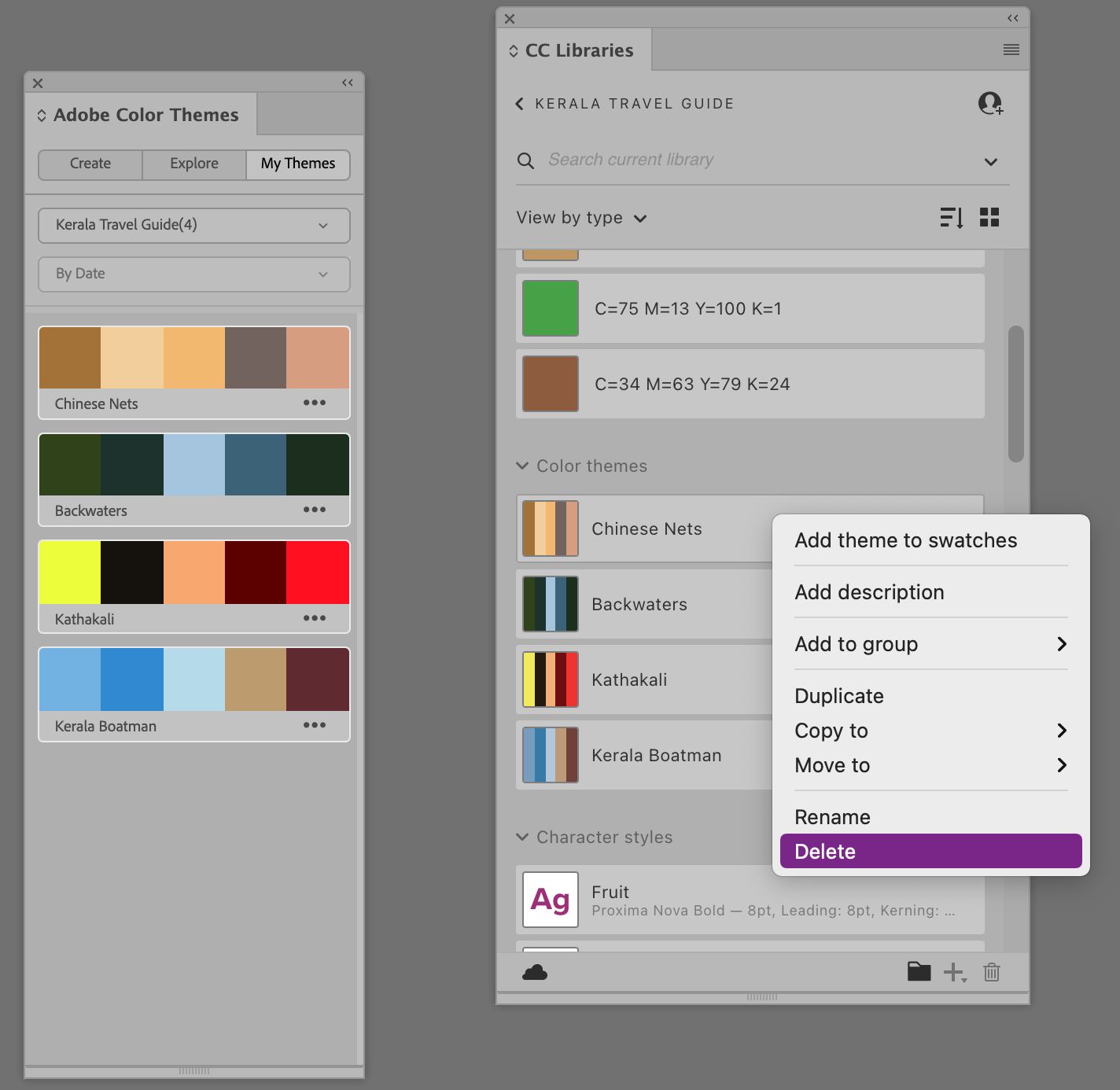Click the CC Libraries vertical scrollbar thumb
Viewport: 1120px width, 1090px height.
point(1016,393)
